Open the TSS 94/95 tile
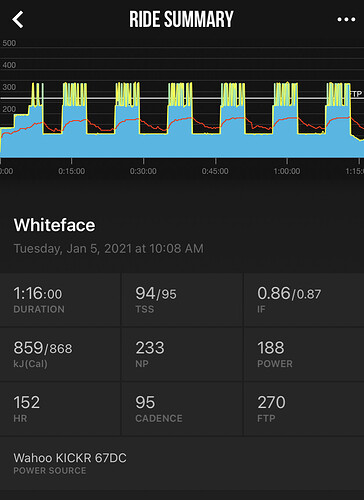364x500 pixels. [182, 300]
